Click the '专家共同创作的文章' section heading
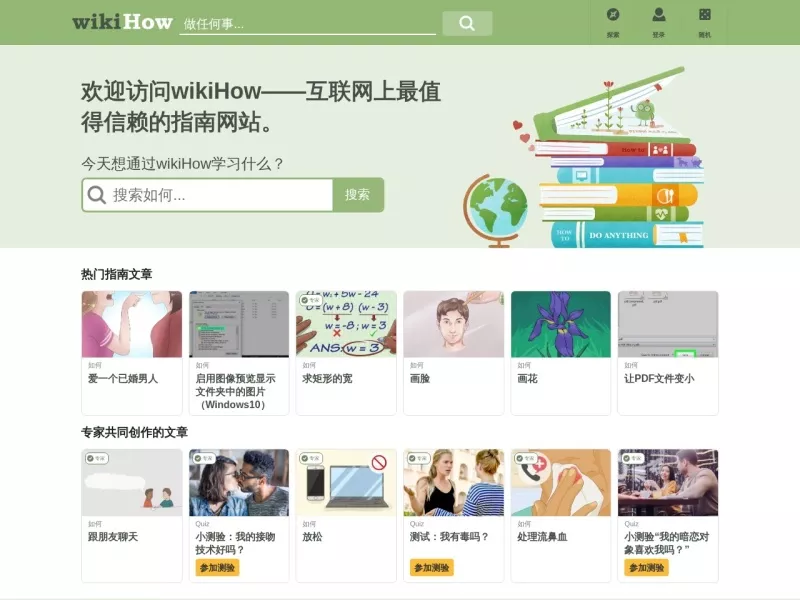800x600 pixels. [x=135, y=433]
